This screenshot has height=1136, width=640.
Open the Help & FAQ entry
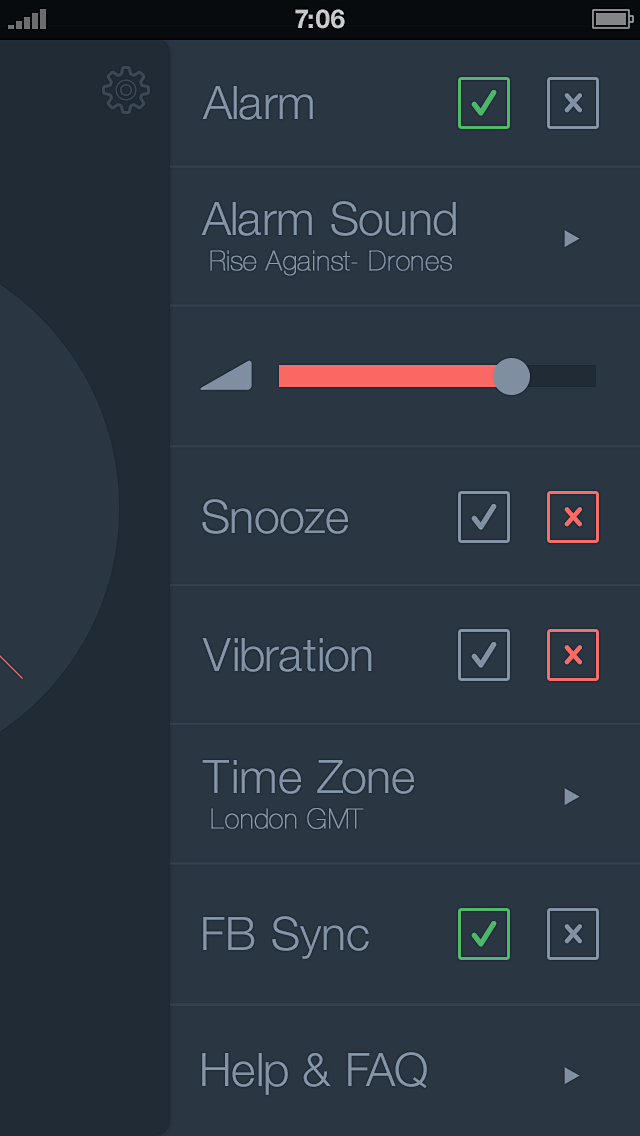[405, 1071]
